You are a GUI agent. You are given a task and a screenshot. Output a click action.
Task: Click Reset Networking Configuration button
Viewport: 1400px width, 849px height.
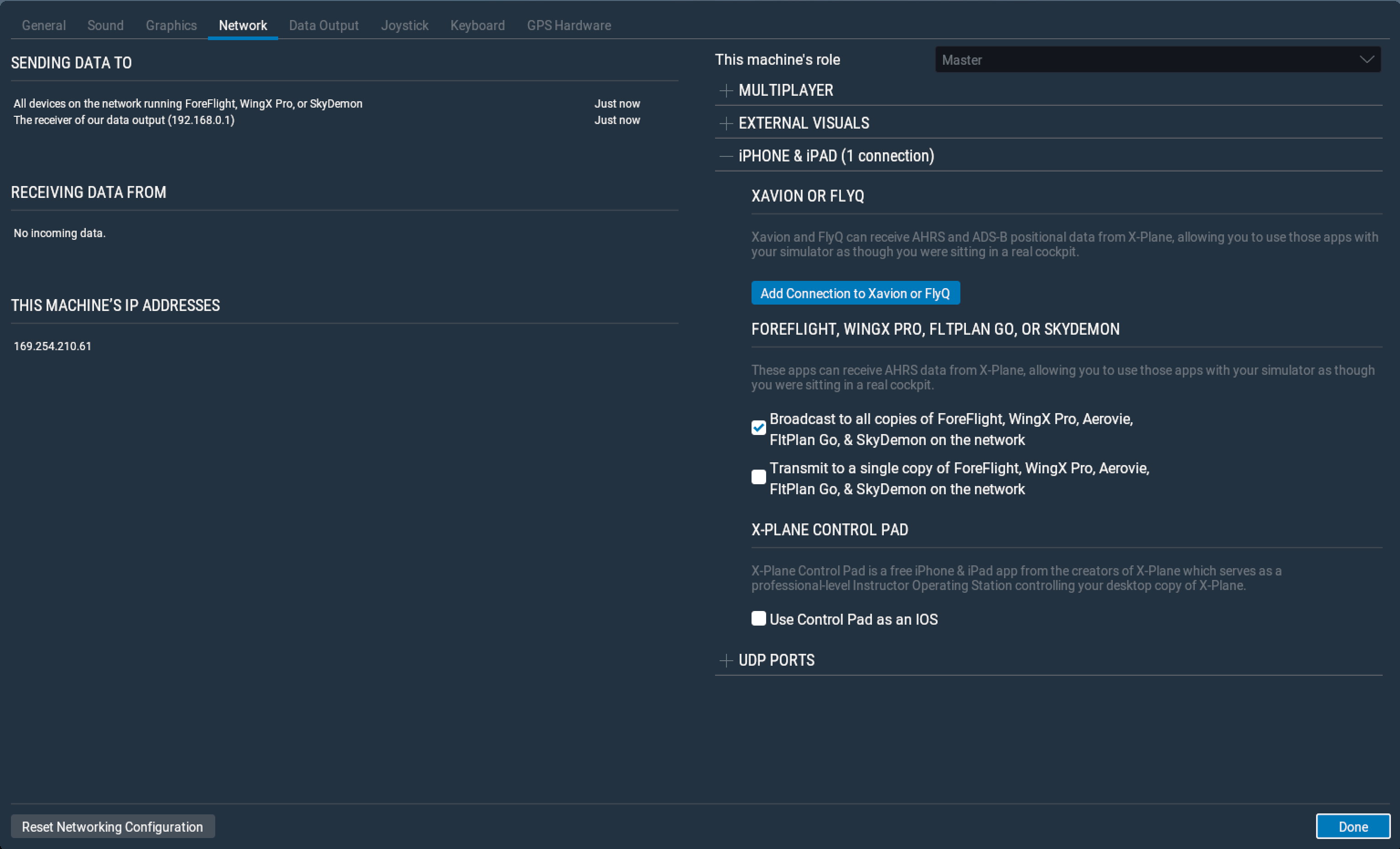[113, 827]
